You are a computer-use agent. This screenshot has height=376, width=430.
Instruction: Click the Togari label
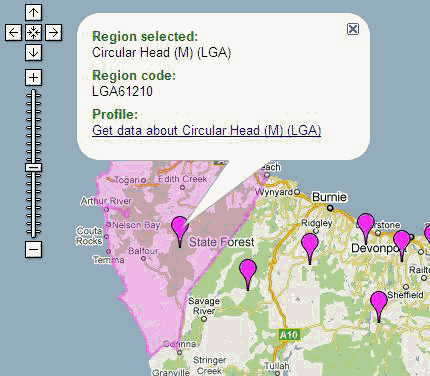pos(127,180)
